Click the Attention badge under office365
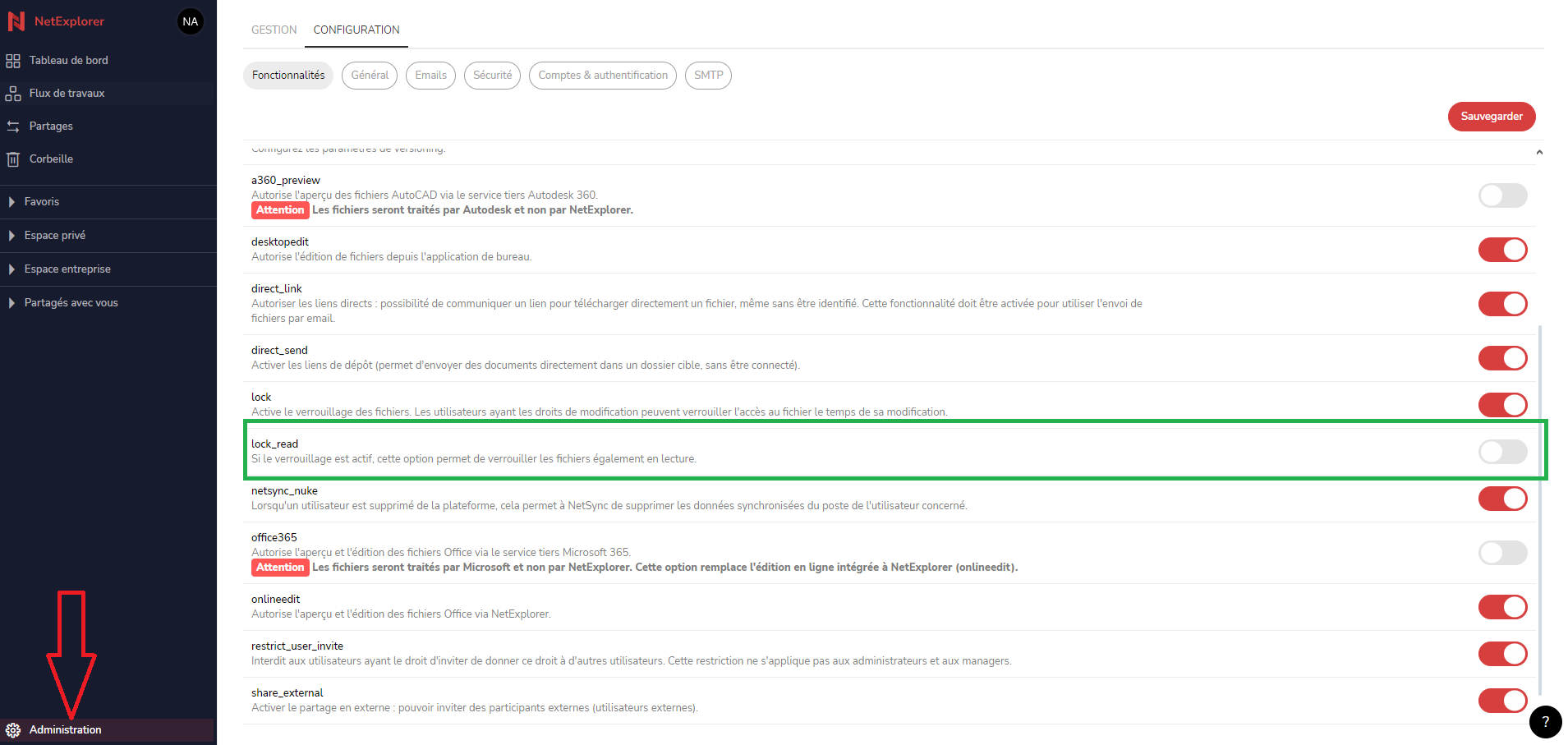The height and width of the screenshot is (745, 1568). click(280, 568)
